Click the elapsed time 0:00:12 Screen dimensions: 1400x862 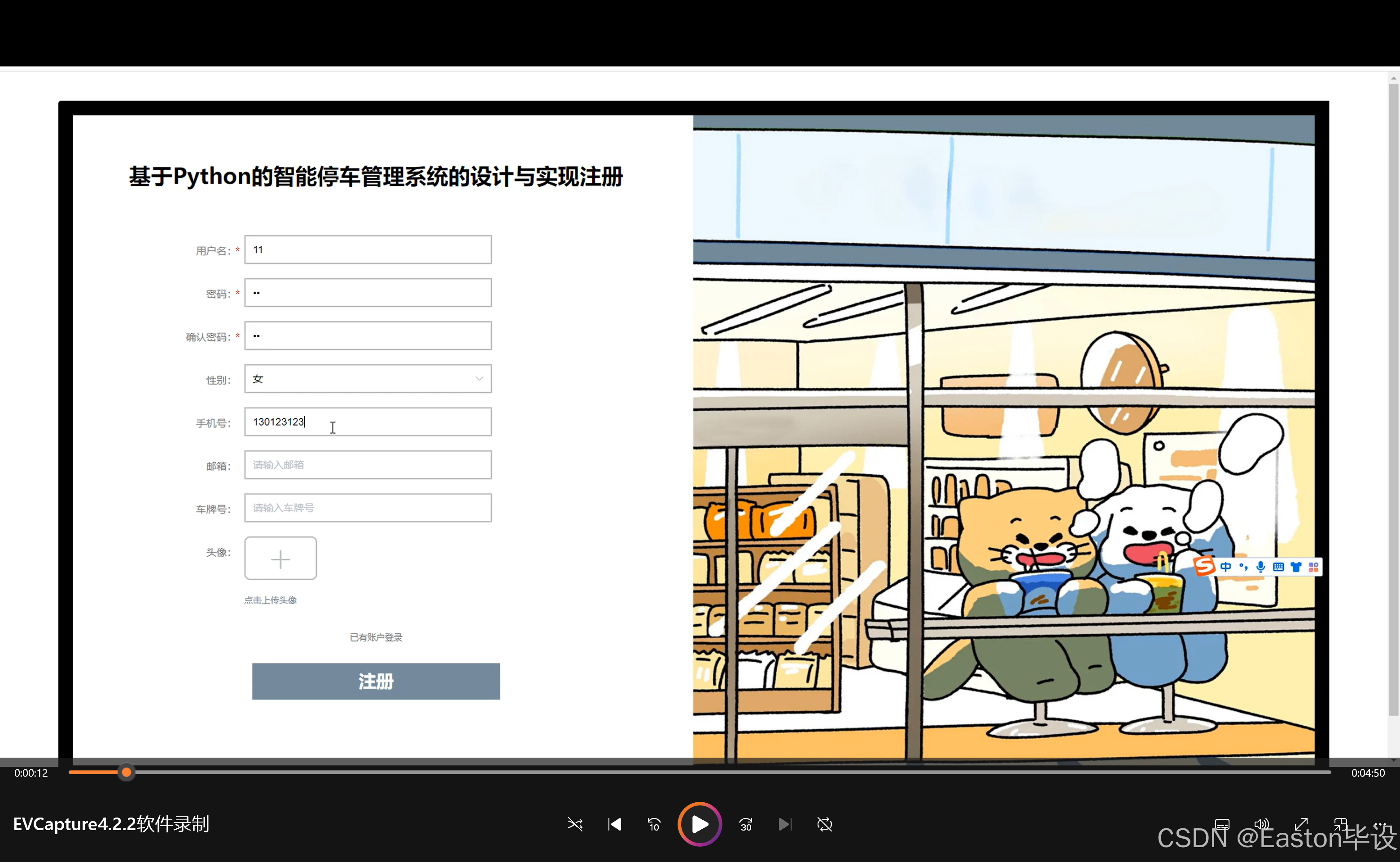click(x=31, y=773)
